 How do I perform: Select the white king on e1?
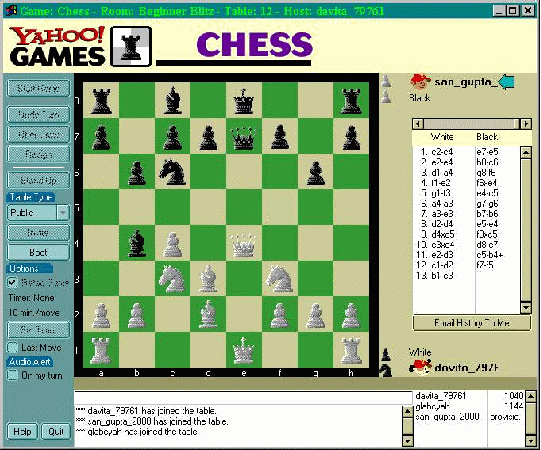[244, 351]
